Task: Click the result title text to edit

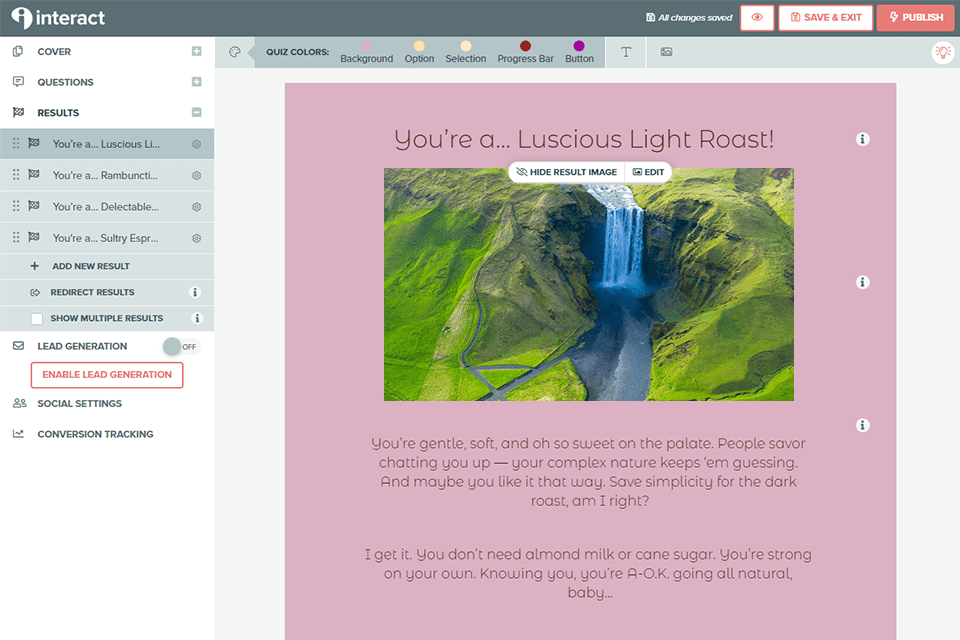Action: click(584, 140)
